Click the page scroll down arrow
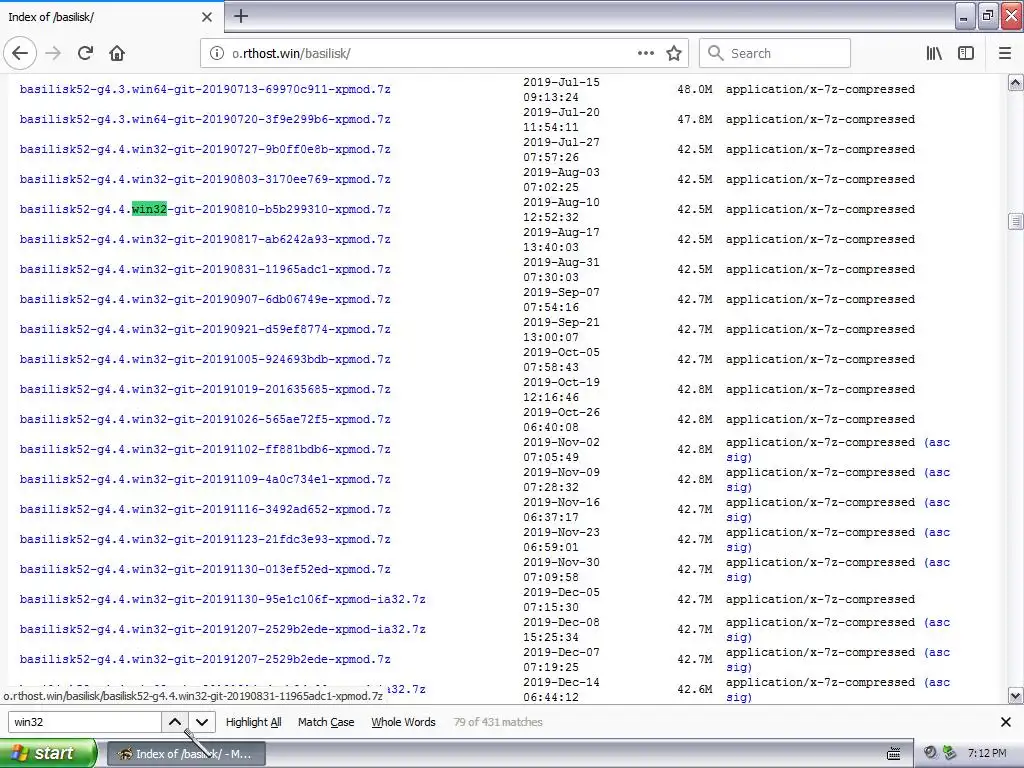This screenshot has width=1024, height=768. 1015,696
